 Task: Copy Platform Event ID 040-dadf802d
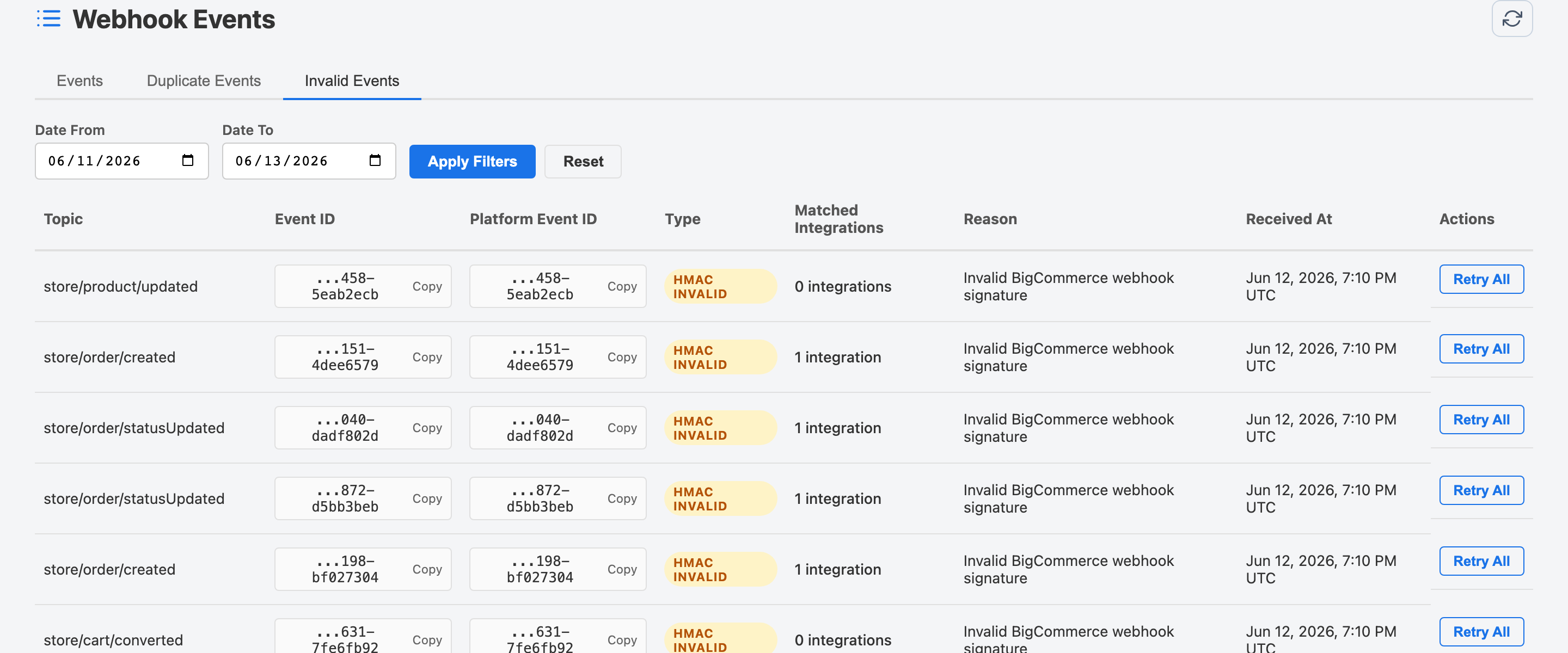621,428
